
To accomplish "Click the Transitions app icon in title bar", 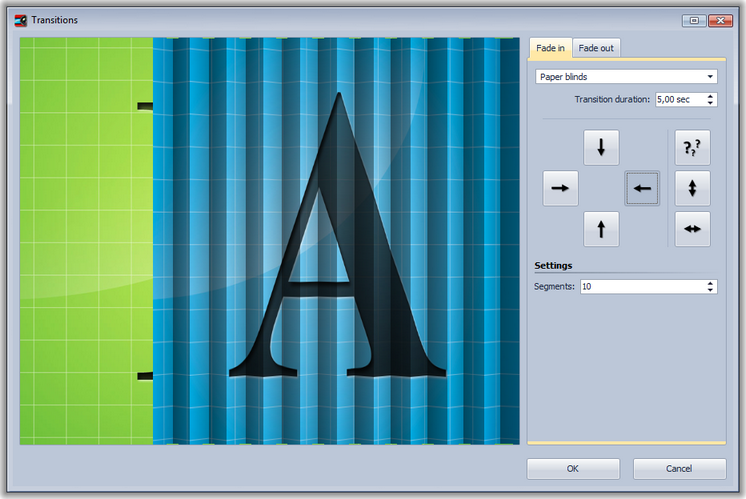I will point(20,20).
